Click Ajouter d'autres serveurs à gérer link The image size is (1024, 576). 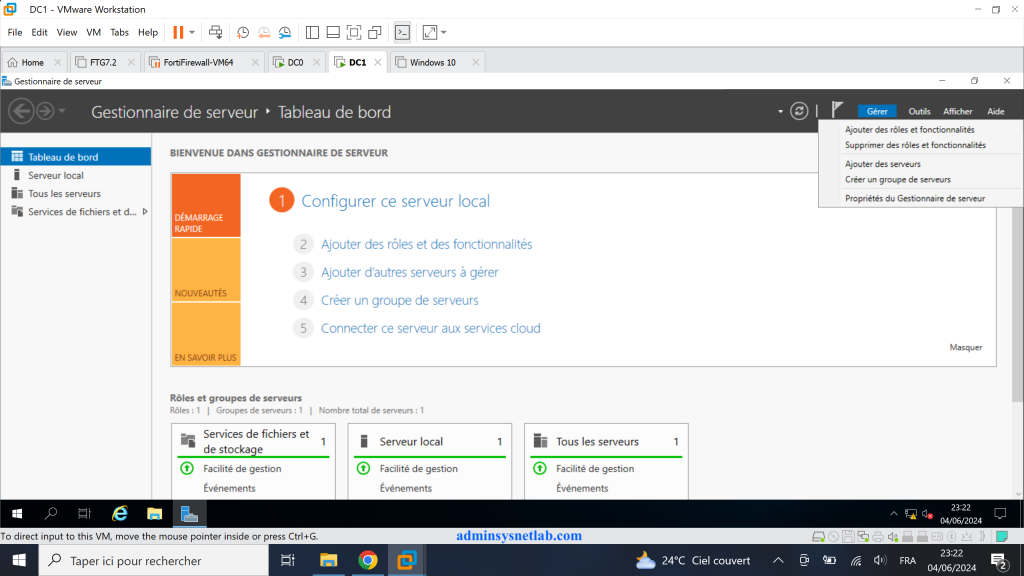coord(409,272)
